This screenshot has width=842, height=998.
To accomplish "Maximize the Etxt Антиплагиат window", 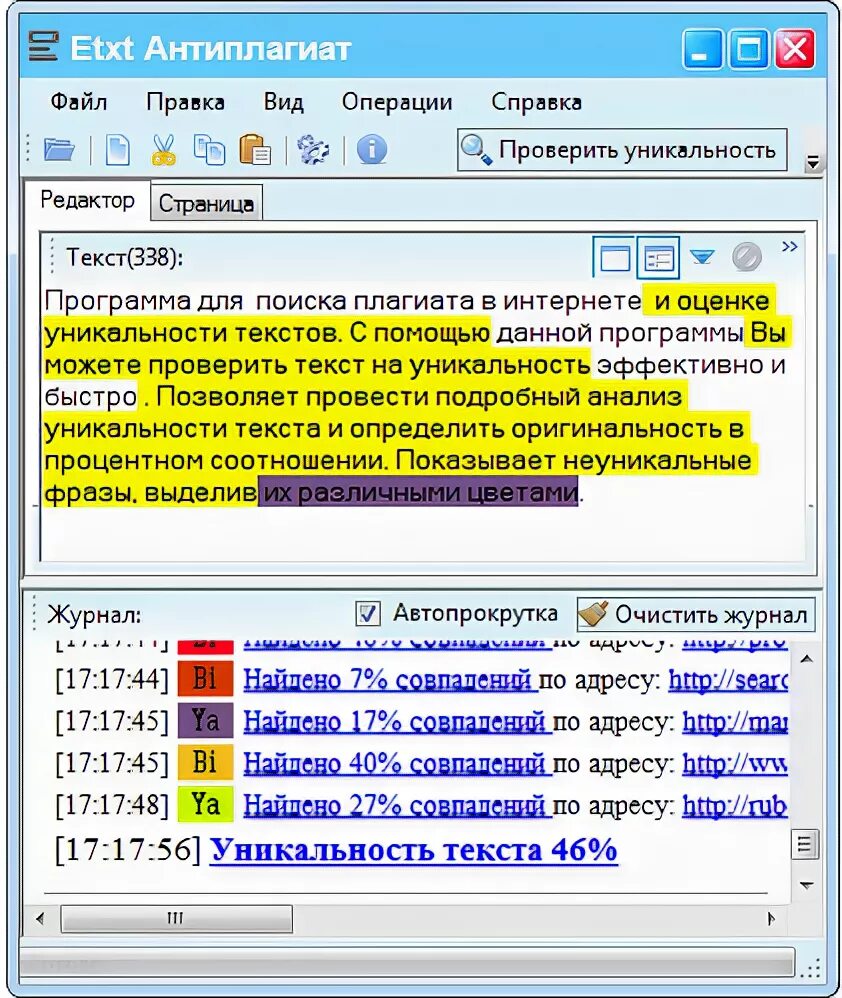I will pyautogui.click(x=748, y=48).
